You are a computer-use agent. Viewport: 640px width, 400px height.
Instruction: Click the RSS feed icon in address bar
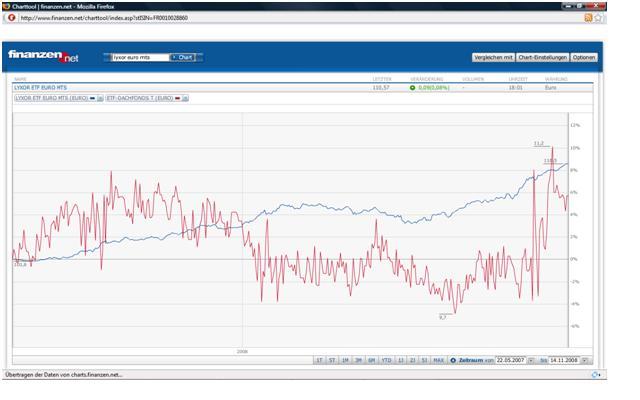588,18
